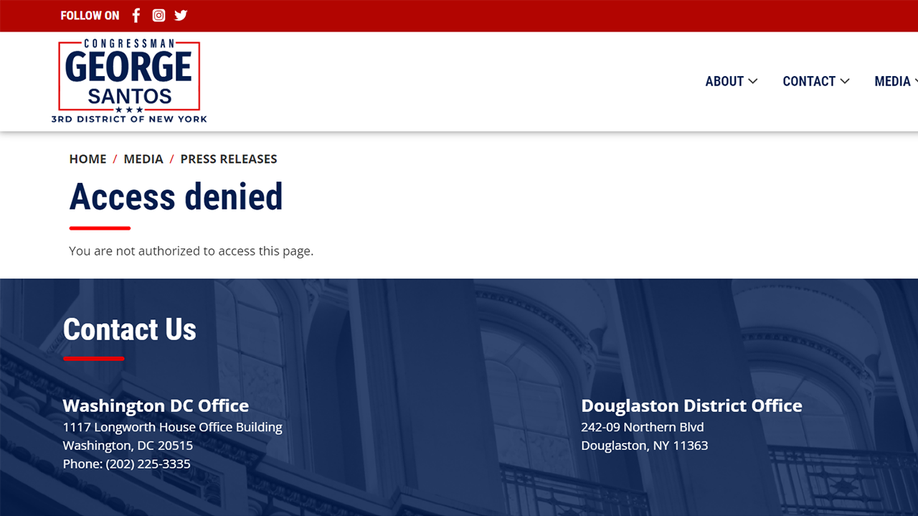Click '1117 Longworth House Office Building' address
918x516 pixels.
[173, 427]
